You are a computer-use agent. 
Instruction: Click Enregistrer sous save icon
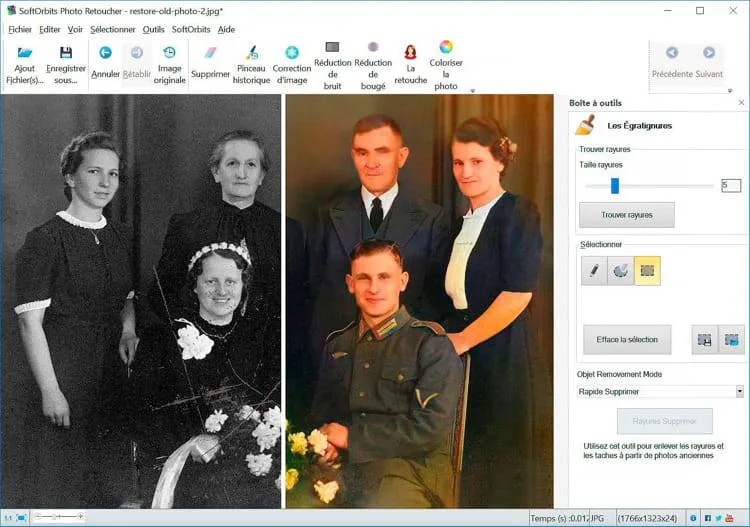click(66, 53)
